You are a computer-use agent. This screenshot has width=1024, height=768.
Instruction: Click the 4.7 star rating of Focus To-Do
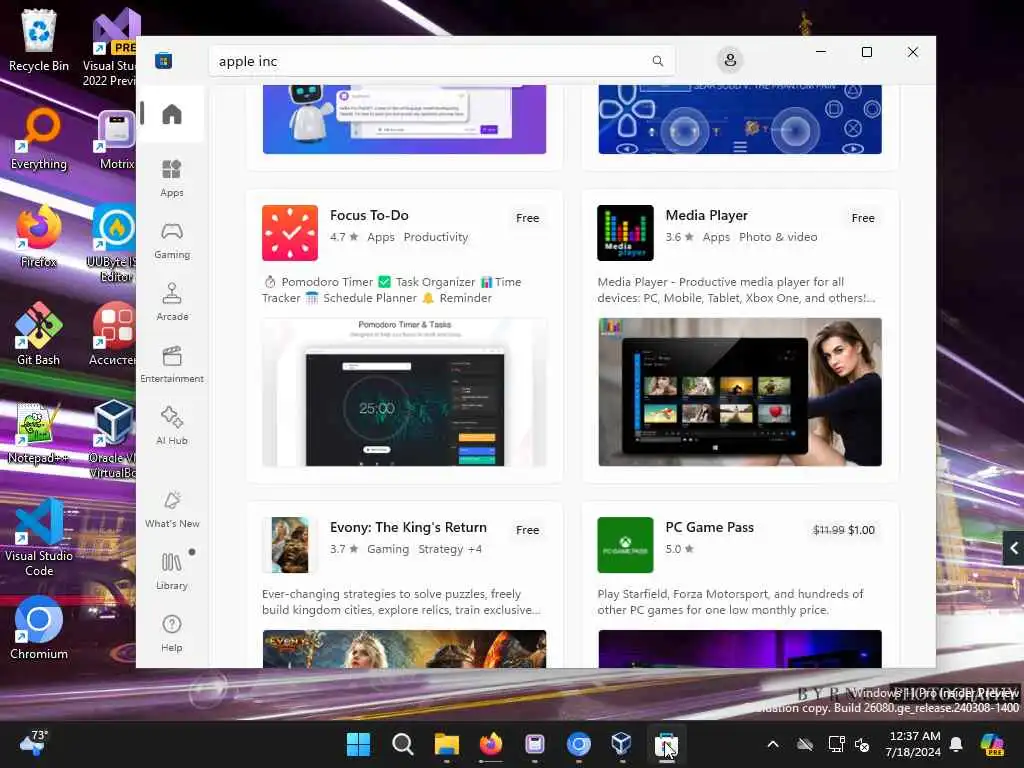click(344, 237)
